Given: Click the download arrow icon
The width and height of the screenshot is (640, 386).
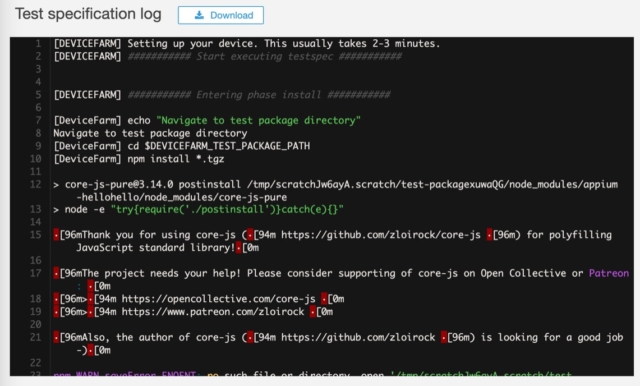Looking at the screenshot, I should coord(199,15).
